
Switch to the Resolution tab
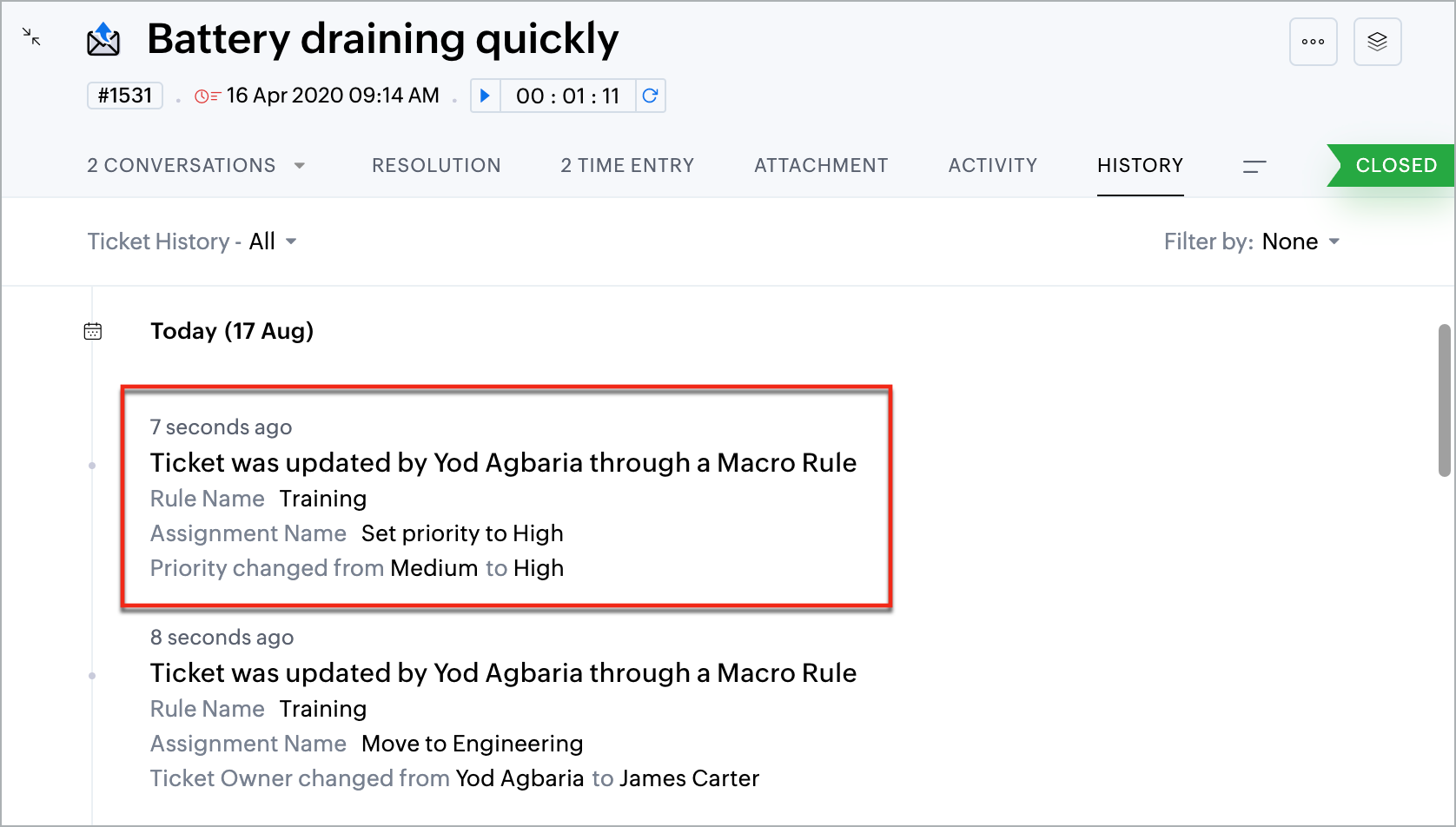[436, 166]
